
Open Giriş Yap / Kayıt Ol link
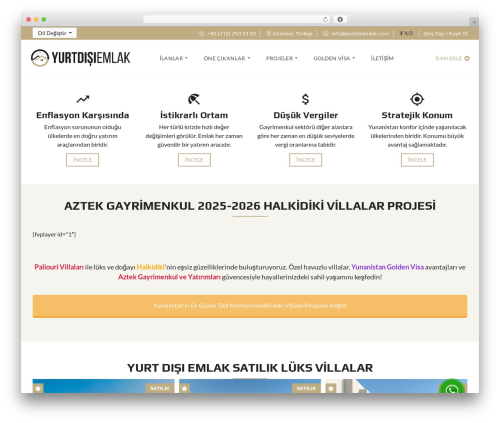(x=445, y=34)
